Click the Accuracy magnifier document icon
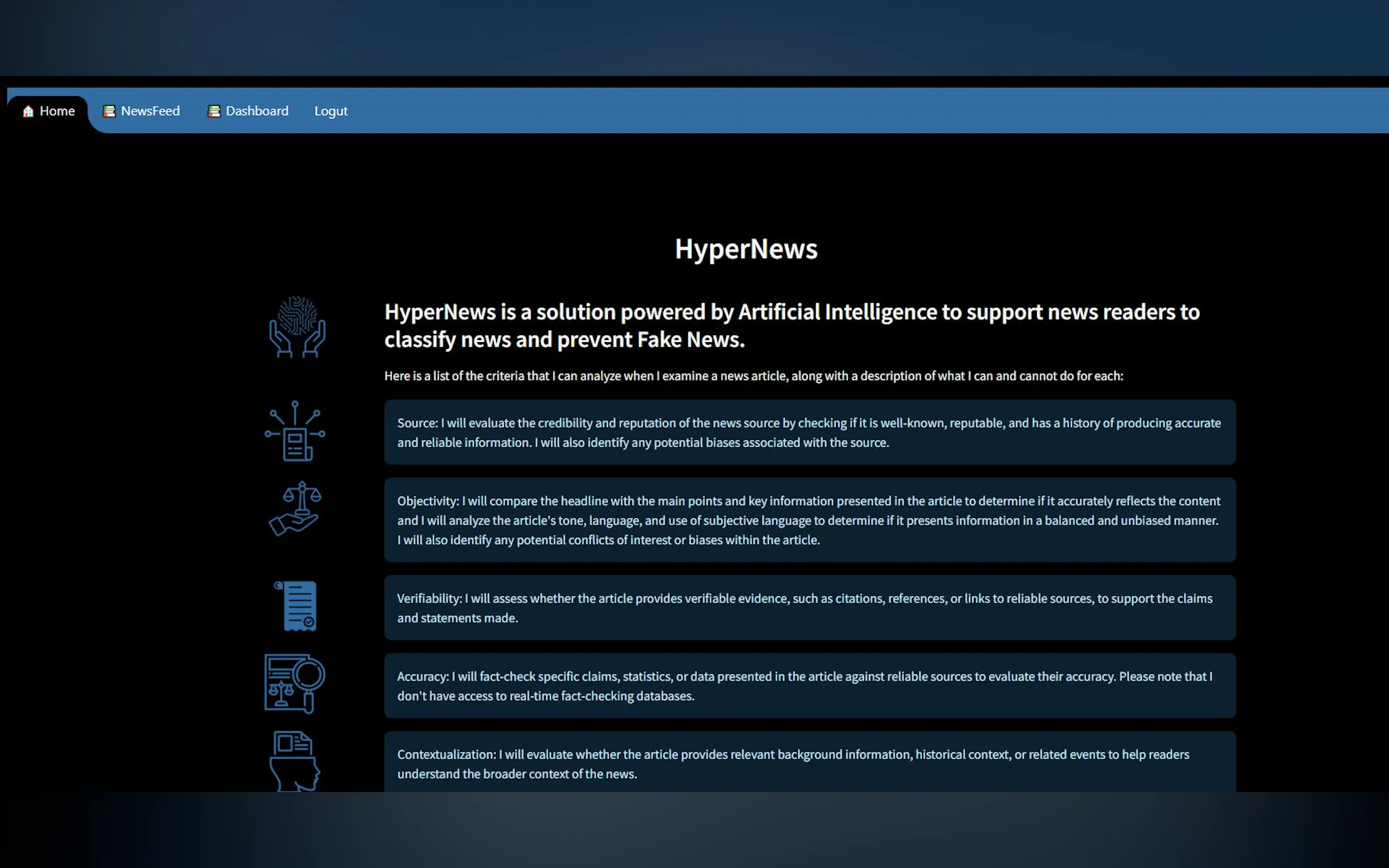This screenshot has height=868, width=1389. coord(295,683)
